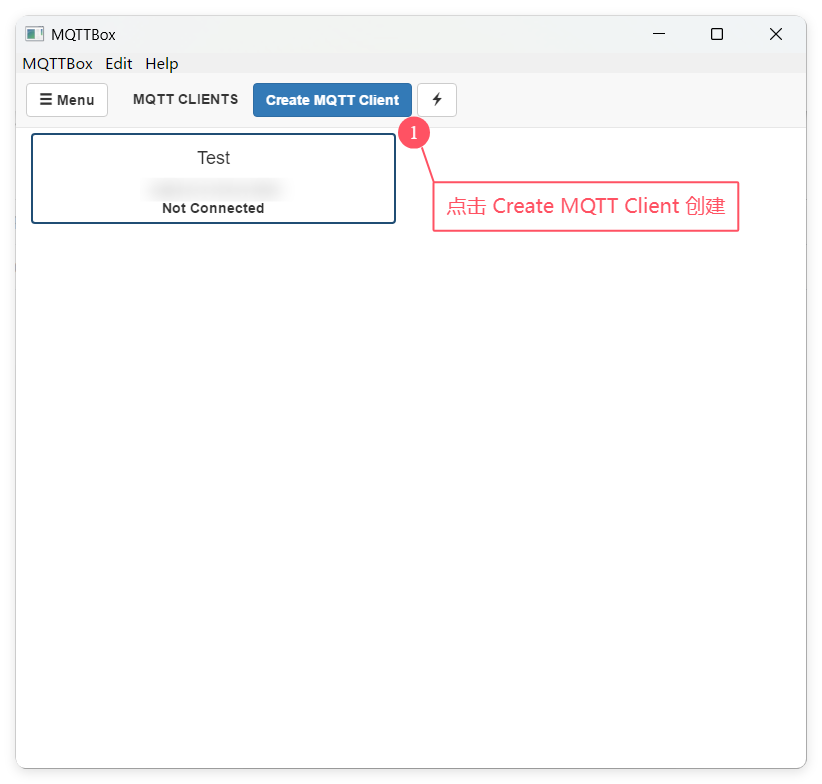Image resolution: width=822 pixels, height=784 pixels.
Task: Open the Help menu
Action: point(161,64)
